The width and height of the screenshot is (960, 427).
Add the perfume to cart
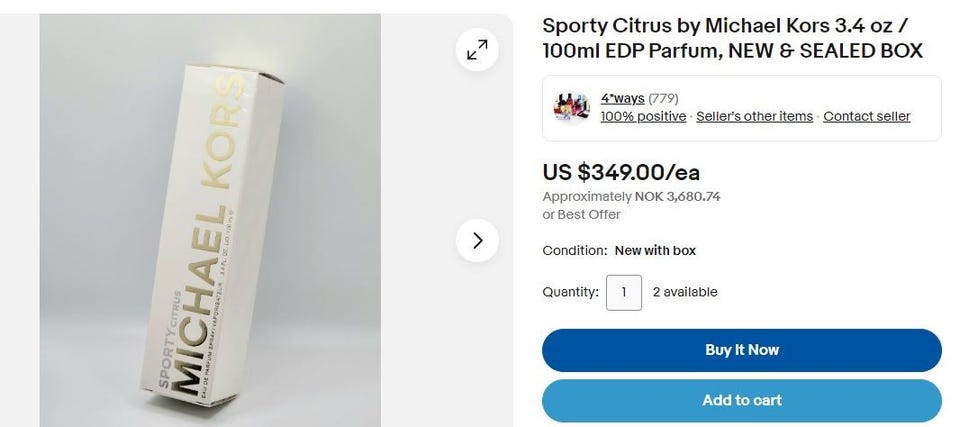coord(741,400)
